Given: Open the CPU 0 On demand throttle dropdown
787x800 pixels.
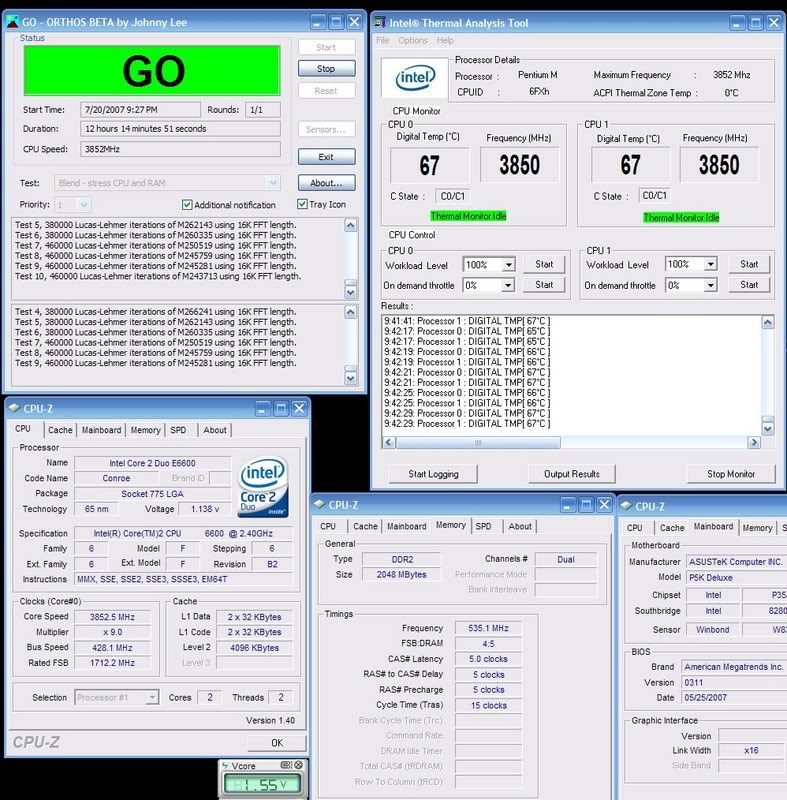Looking at the screenshot, I should click(508, 285).
